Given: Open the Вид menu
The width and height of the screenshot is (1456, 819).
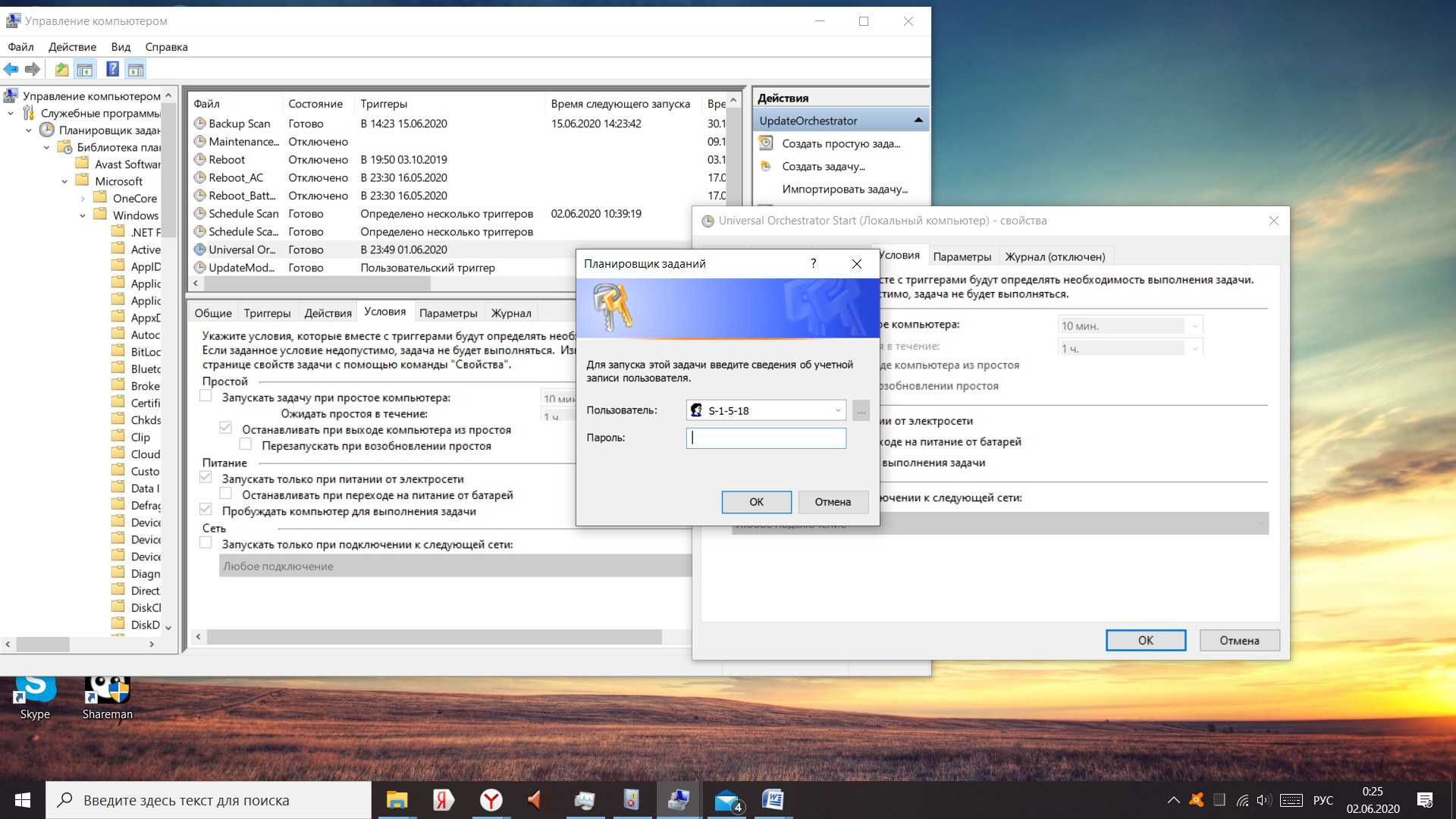Looking at the screenshot, I should 121,47.
